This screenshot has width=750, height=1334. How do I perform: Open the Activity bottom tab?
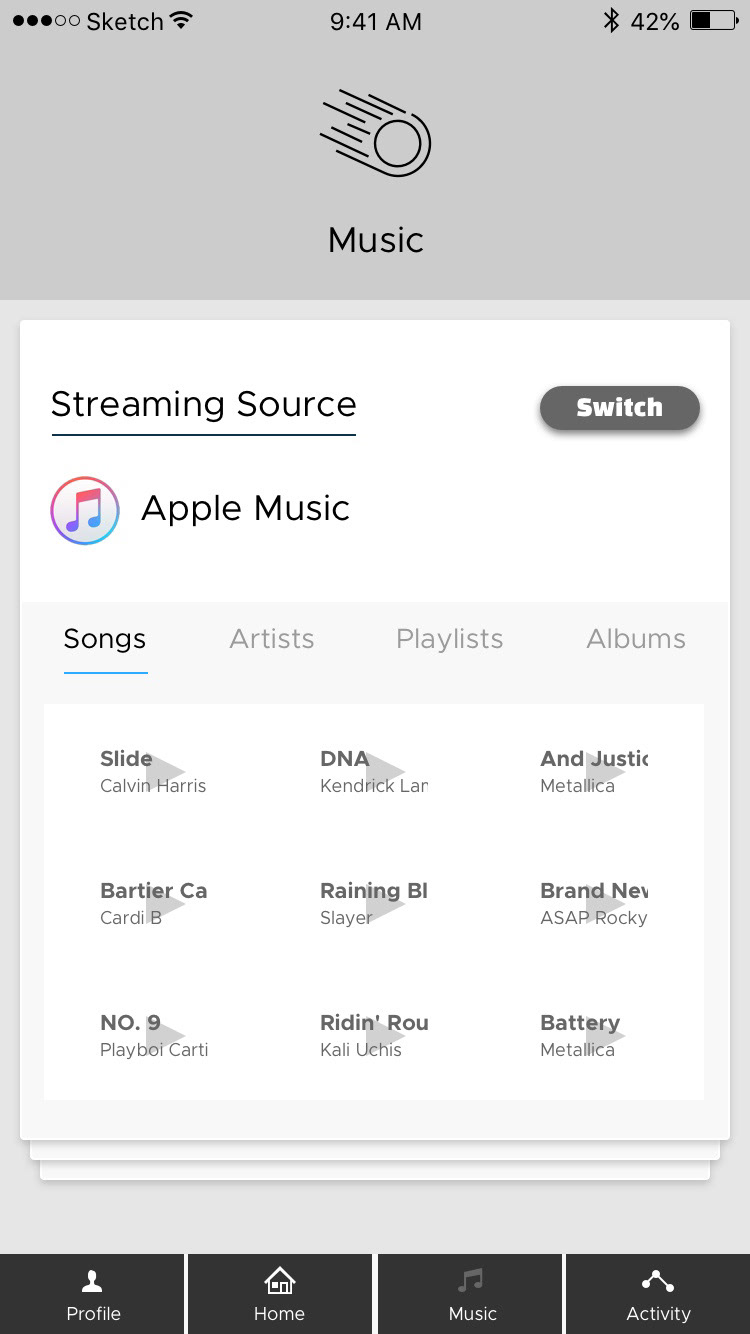(657, 1281)
